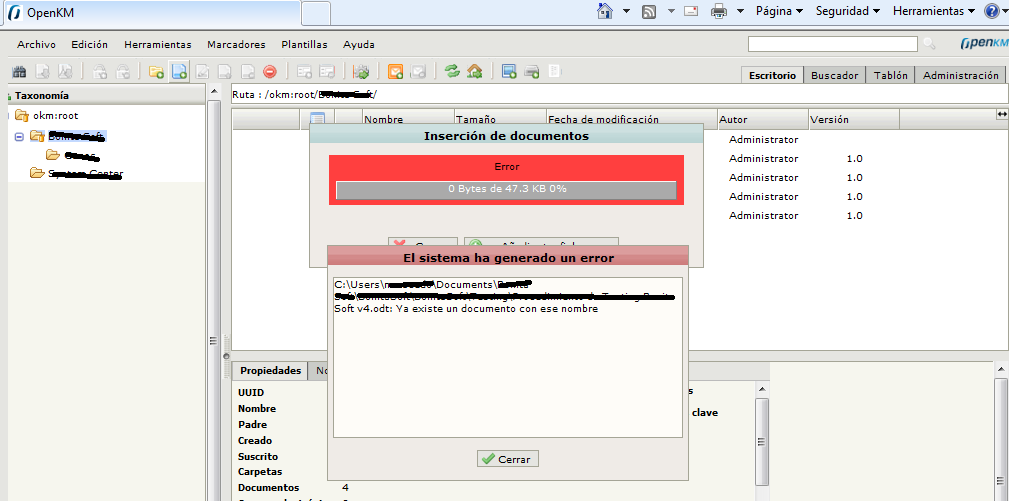Click the download as PDF toolbar icon

(x=66, y=71)
